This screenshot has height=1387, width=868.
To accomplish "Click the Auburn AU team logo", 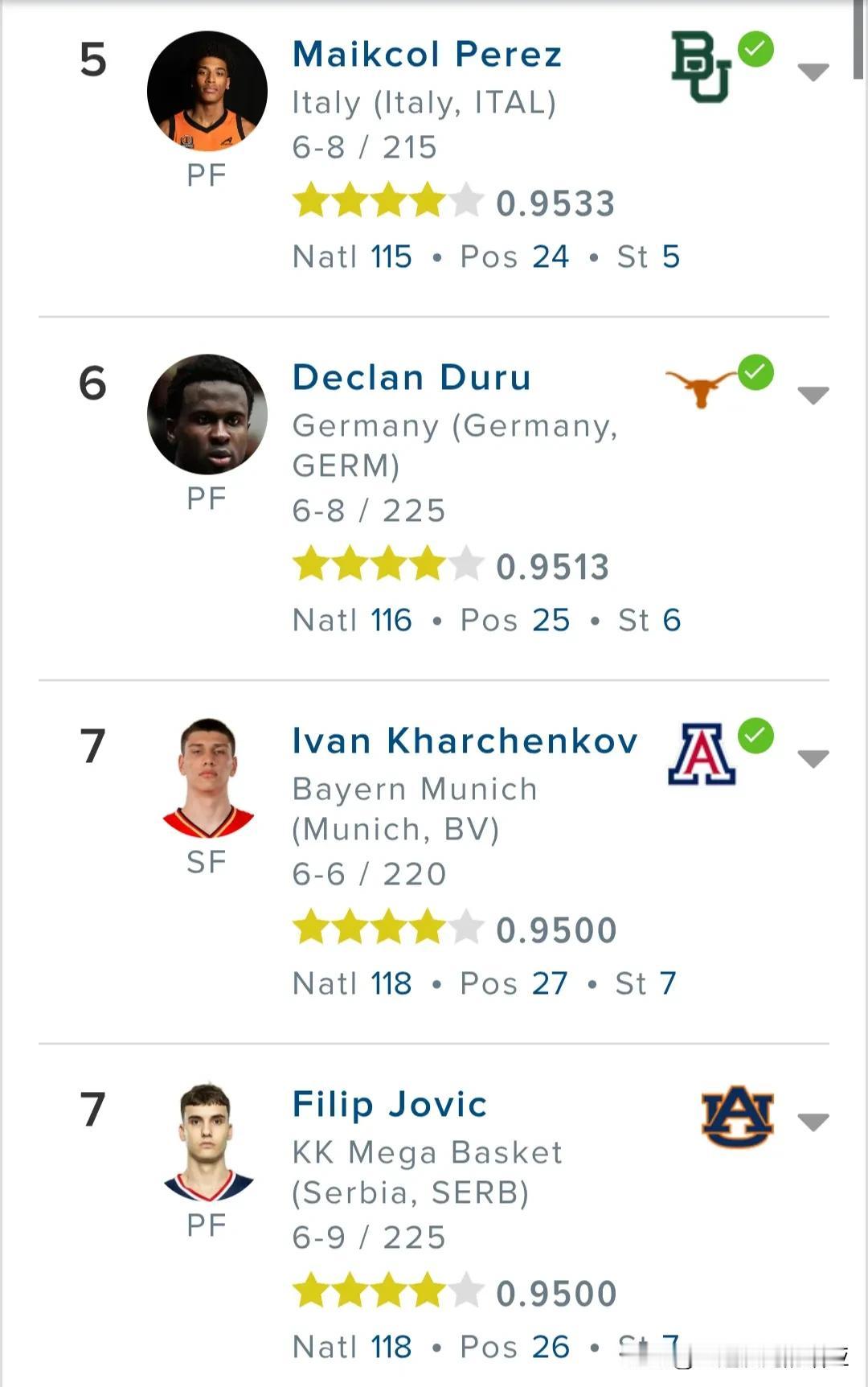I will pos(737,1116).
